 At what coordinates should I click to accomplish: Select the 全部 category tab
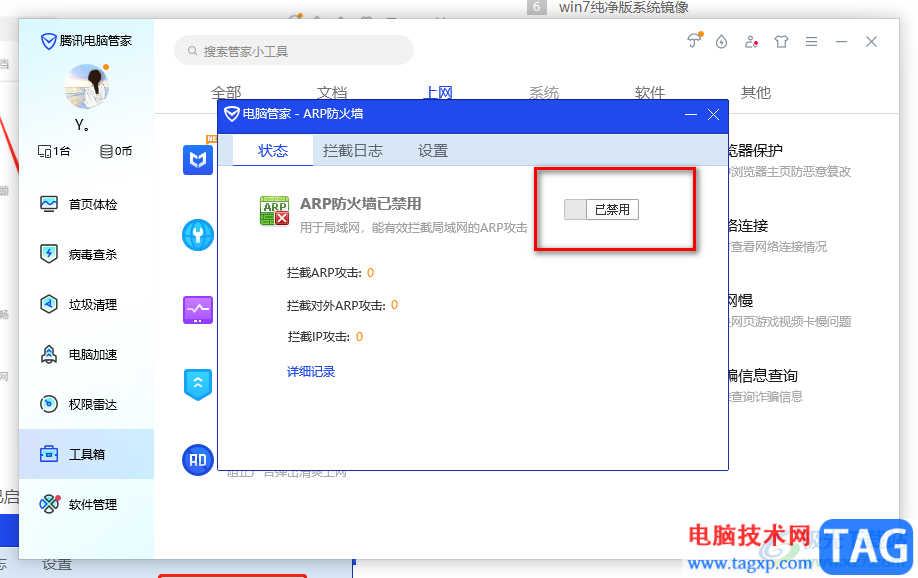(x=226, y=93)
